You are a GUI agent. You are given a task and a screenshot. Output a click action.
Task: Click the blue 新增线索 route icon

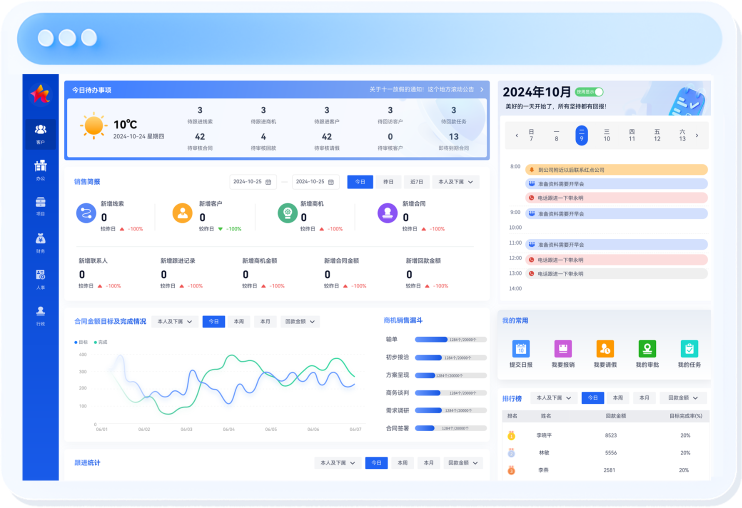(86, 213)
